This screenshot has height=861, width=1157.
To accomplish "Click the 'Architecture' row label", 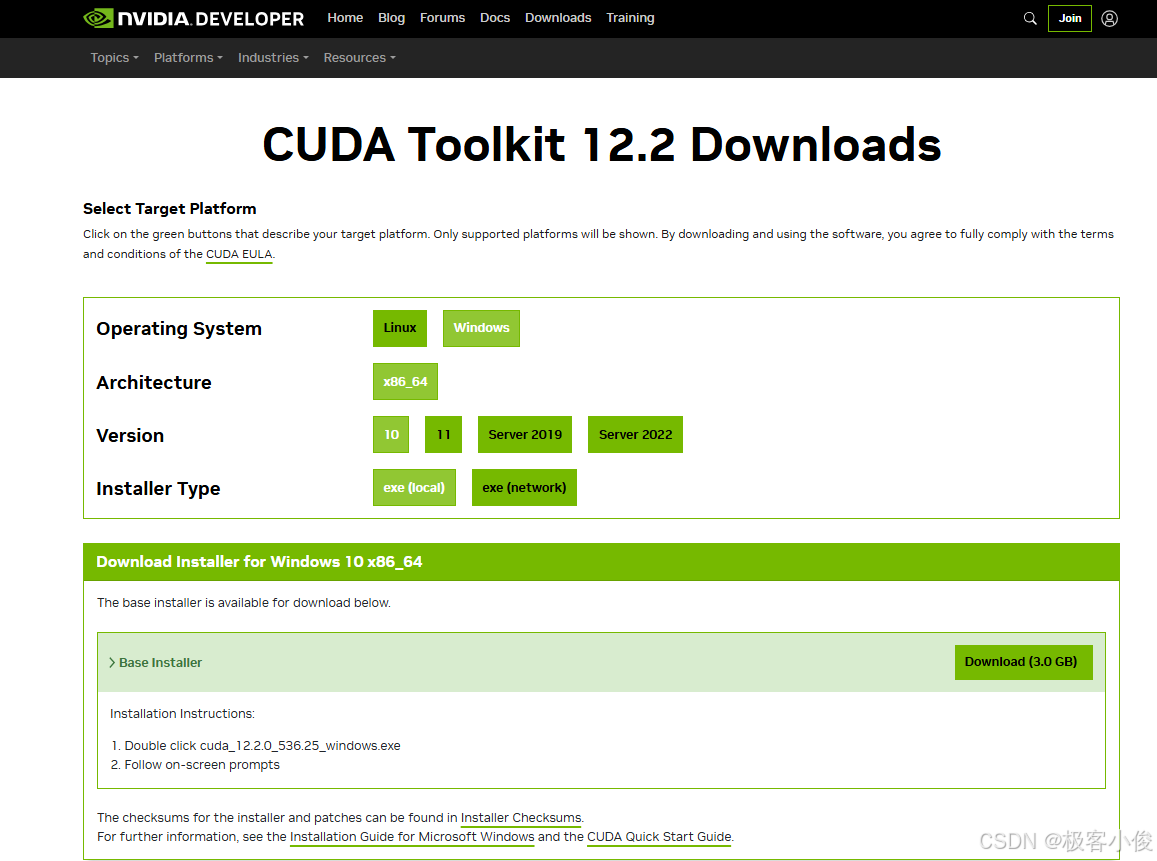I will pos(154,382).
